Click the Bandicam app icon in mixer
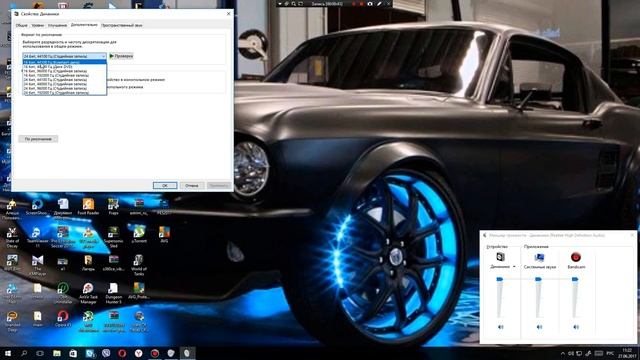 coord(576,257)
